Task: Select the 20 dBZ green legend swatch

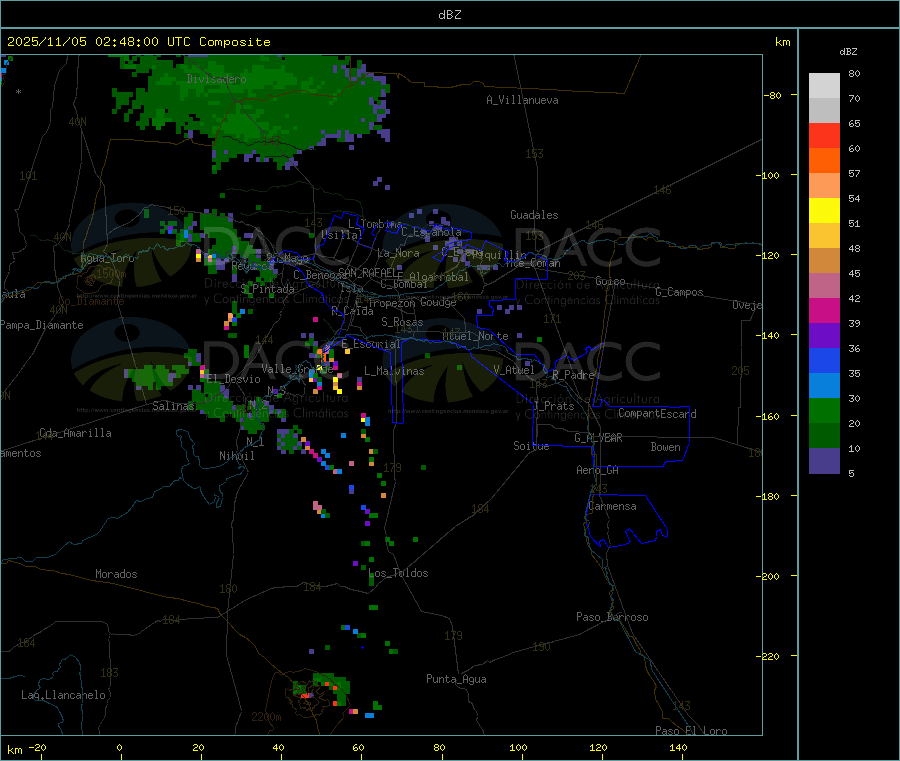Action: (824, 410)
